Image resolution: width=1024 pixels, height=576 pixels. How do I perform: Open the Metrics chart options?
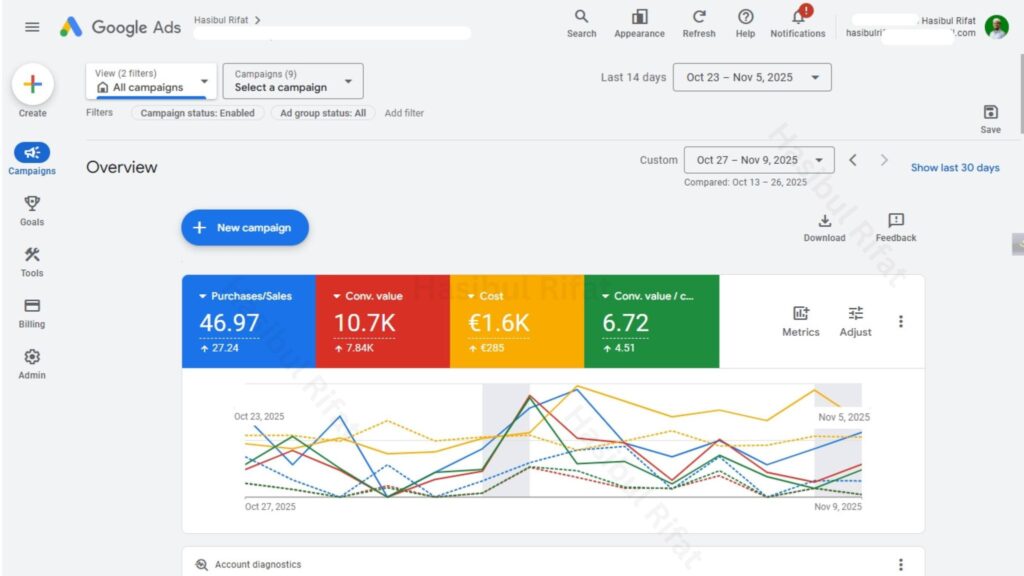click(800, 314)
